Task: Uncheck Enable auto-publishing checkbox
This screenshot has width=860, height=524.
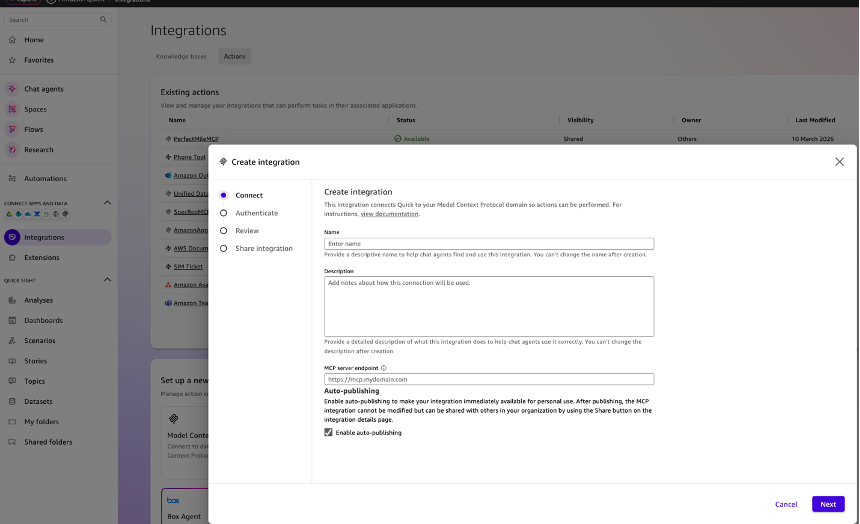Action: 328,432
